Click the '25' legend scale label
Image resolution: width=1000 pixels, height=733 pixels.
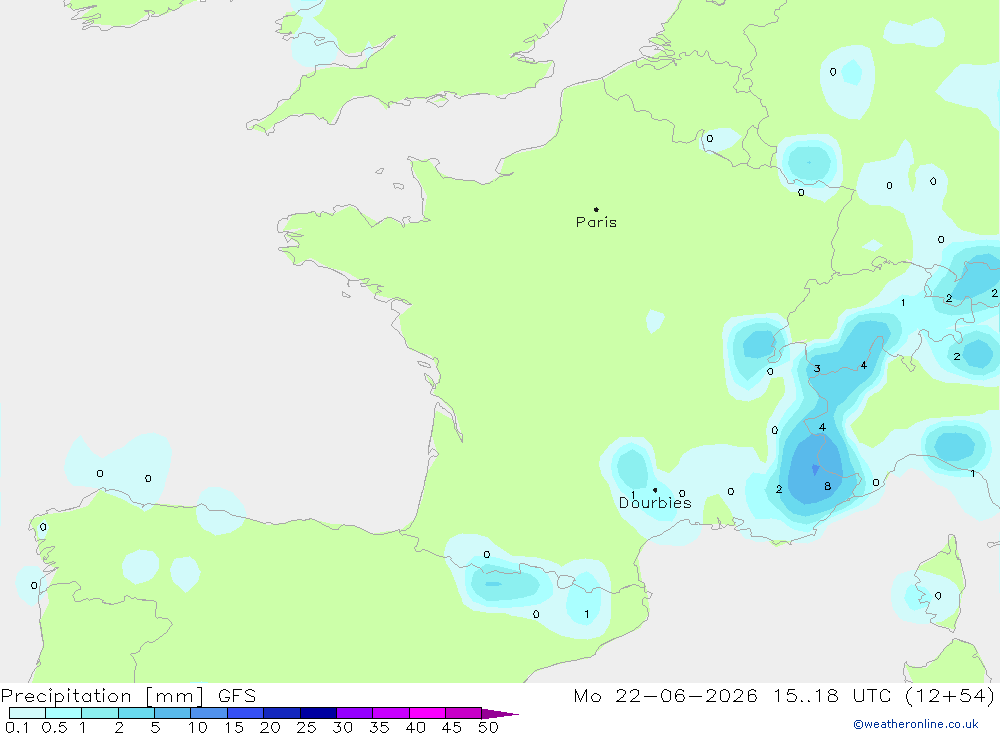pyautogui.click(x=306, y=727)
